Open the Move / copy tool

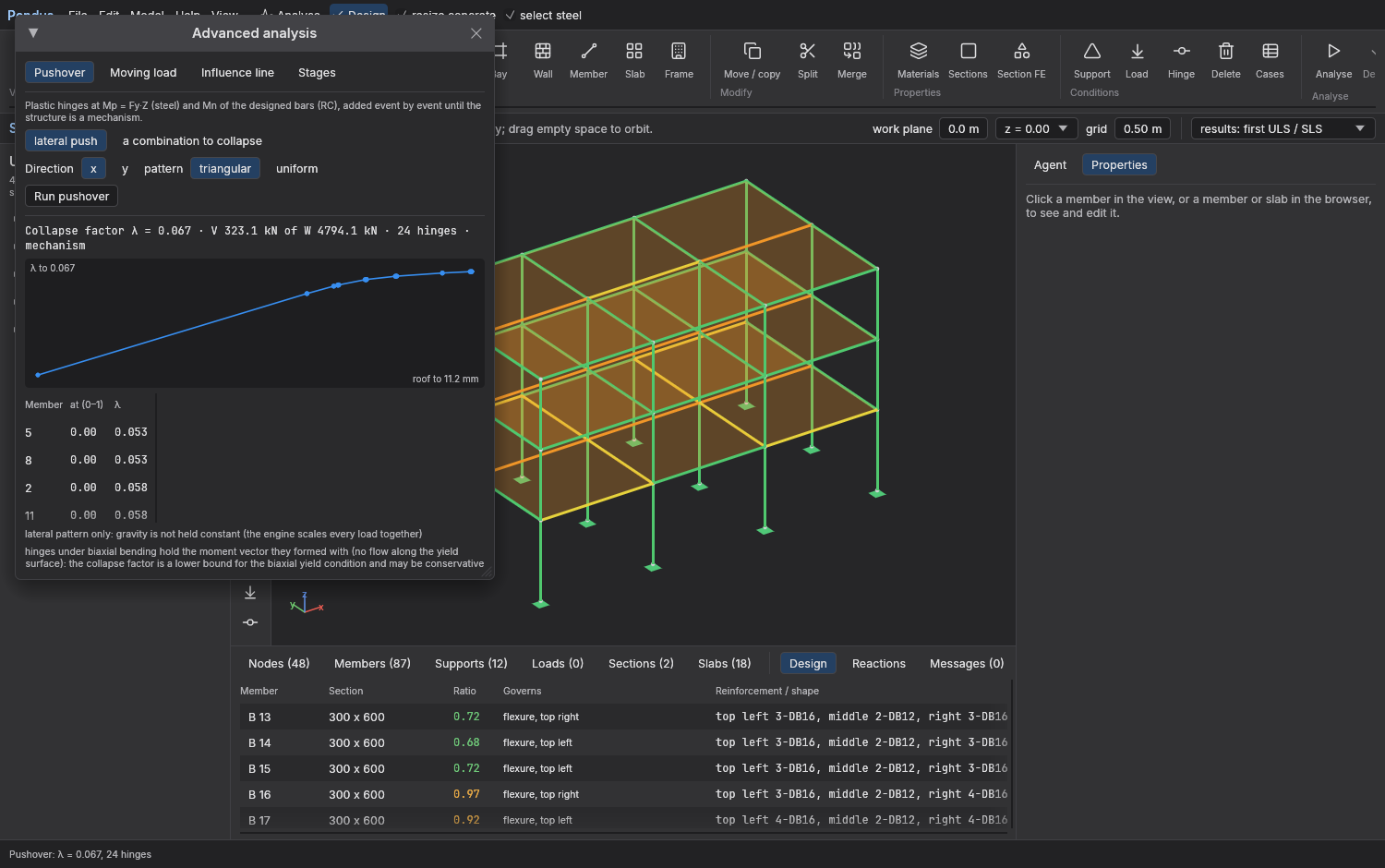click(x=752, y=61)
